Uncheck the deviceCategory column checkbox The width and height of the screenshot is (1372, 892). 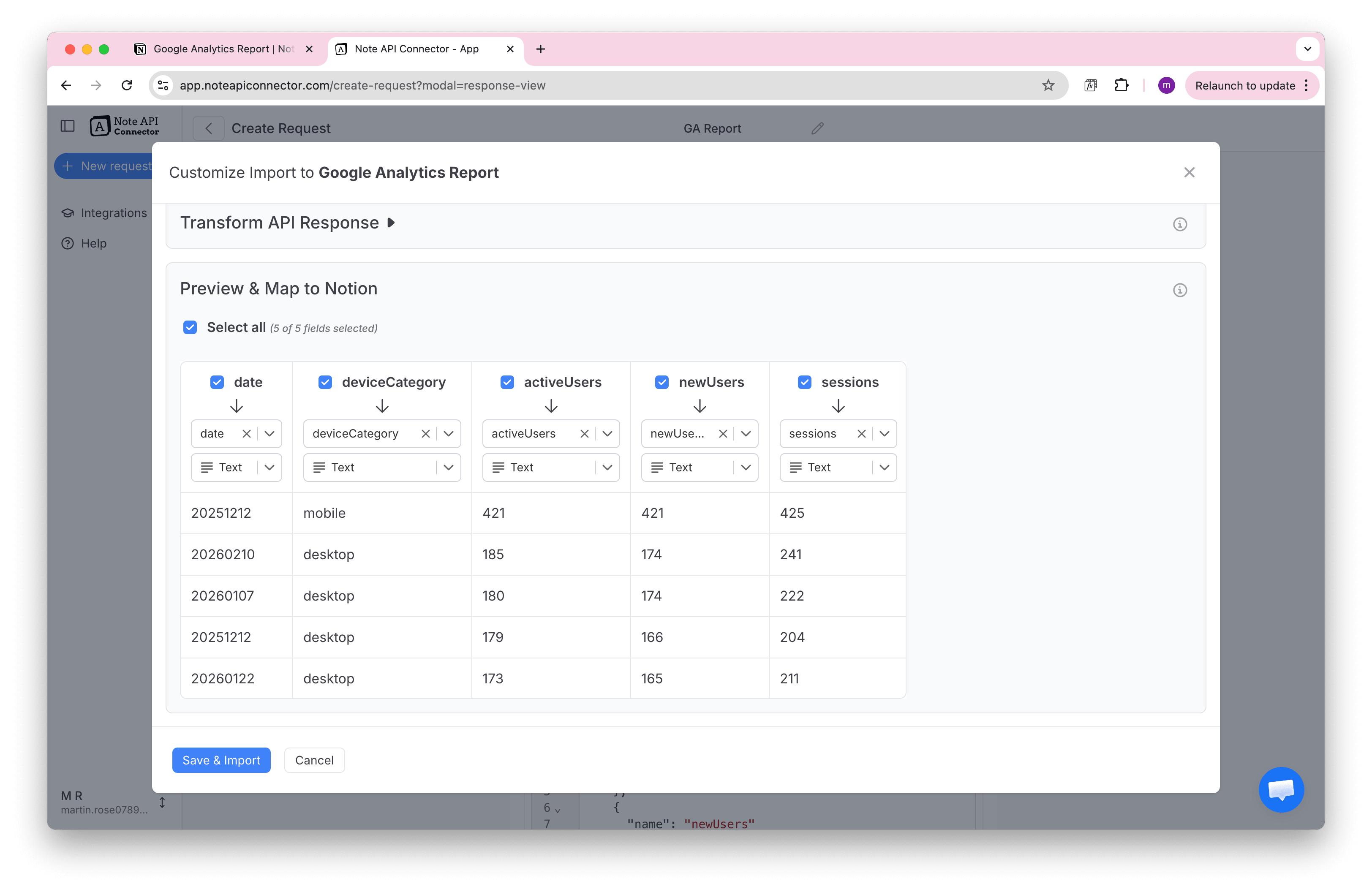tap(325, 381)
